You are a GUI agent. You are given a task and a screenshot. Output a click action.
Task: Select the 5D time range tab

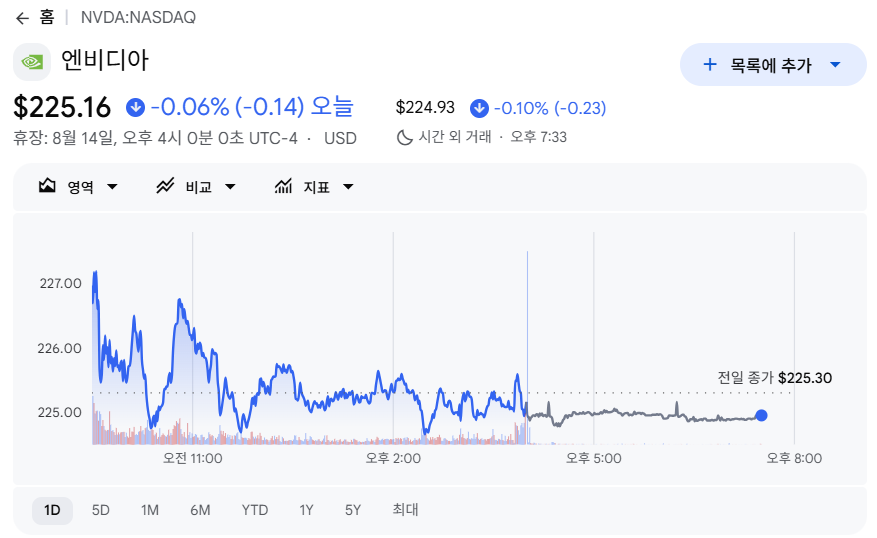[101, 510]
